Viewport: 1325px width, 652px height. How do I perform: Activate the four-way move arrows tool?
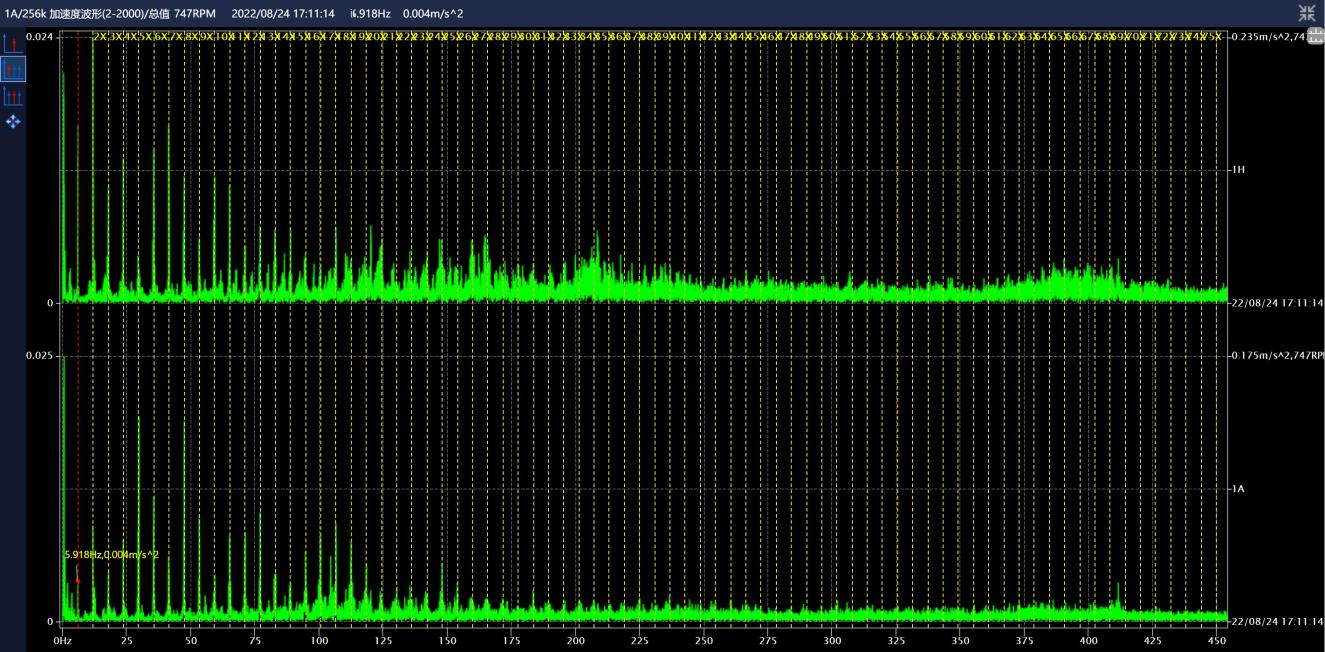[x=13, y=122]
